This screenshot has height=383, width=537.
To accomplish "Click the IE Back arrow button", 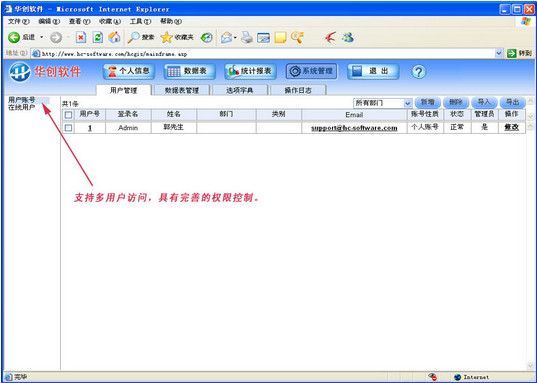I will tap(14, 37).
